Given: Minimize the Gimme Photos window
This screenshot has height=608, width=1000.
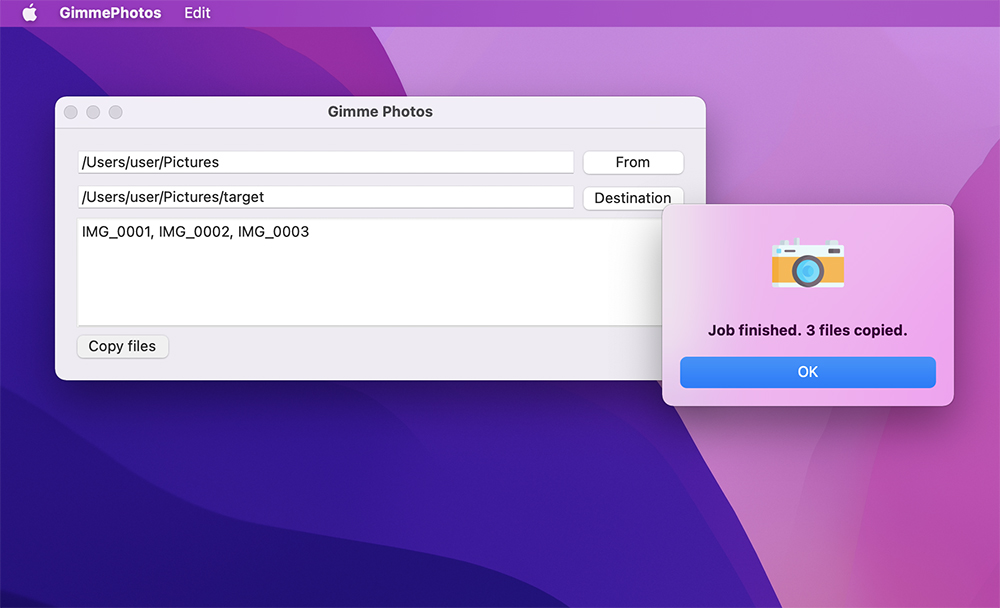Looking at the screenshot, I should tap(93, 112).
